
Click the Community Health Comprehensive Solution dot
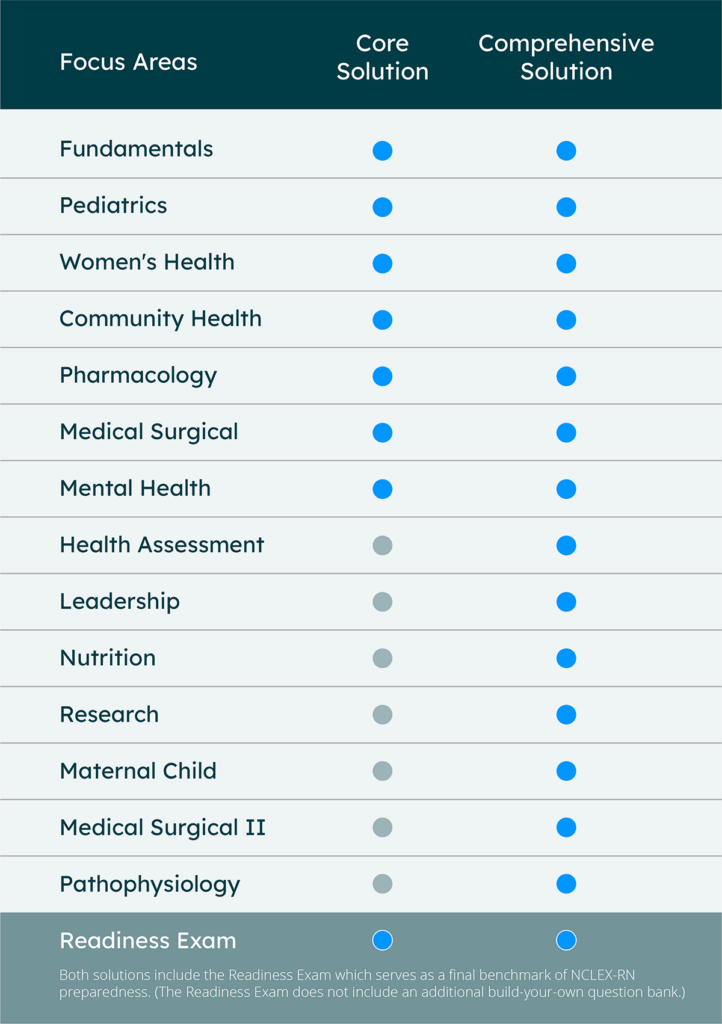566,320
